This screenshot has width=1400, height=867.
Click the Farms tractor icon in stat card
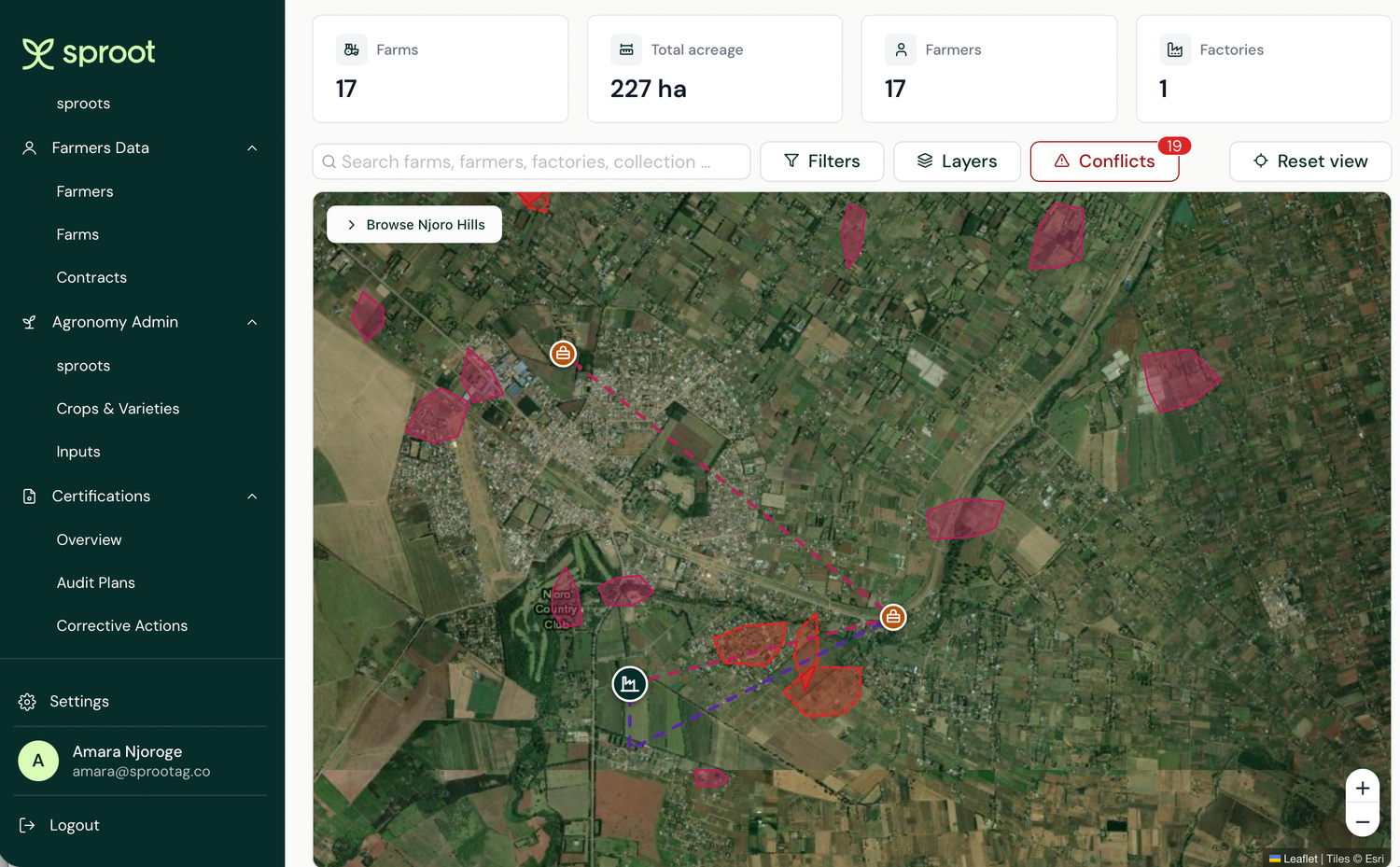click(x=352, y=49)
